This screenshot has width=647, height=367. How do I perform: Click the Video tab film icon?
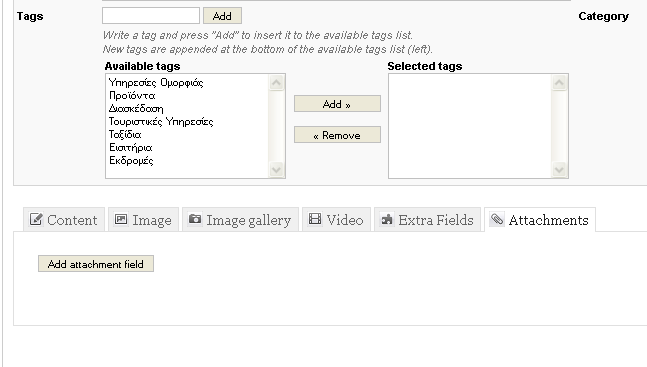click(315, 219)
